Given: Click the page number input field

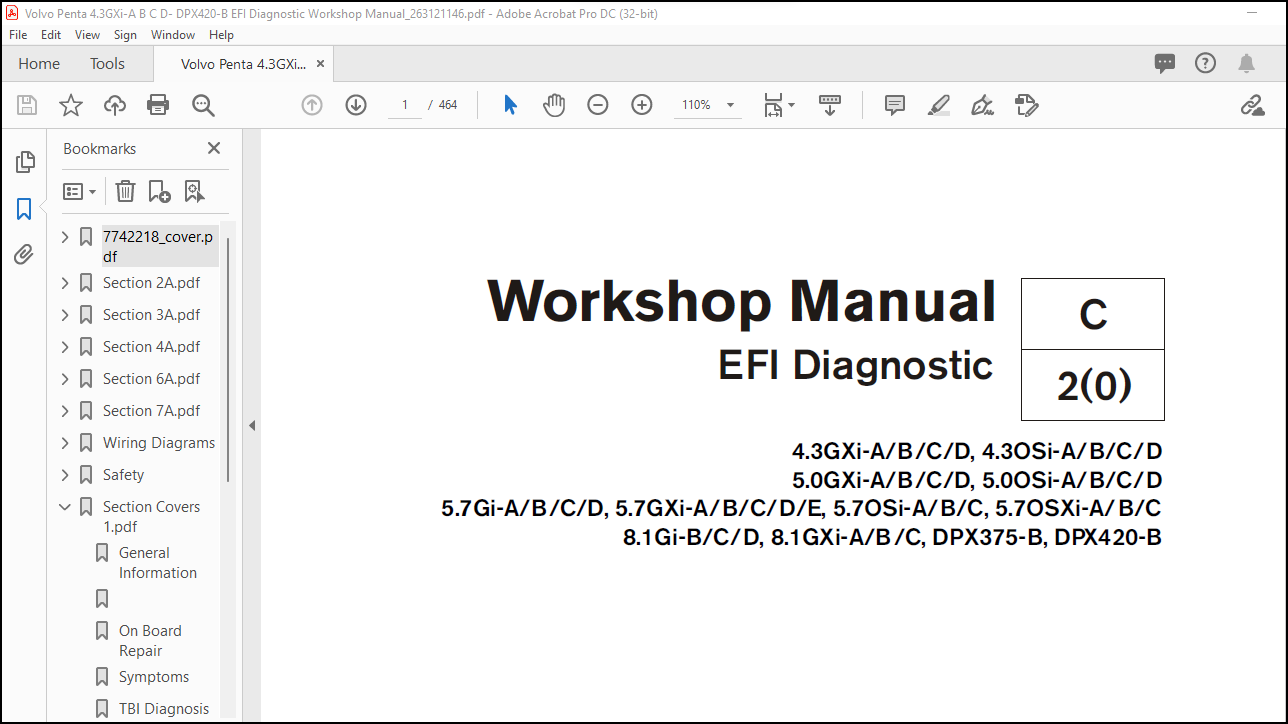Looking at the screenshot, I should click(405, 105).
